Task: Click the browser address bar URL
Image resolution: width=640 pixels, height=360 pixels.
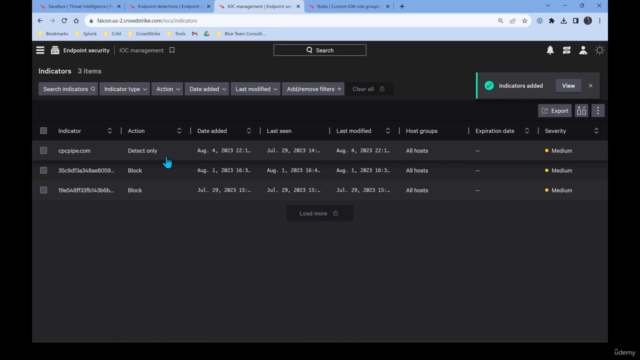Action: point(147,21)
